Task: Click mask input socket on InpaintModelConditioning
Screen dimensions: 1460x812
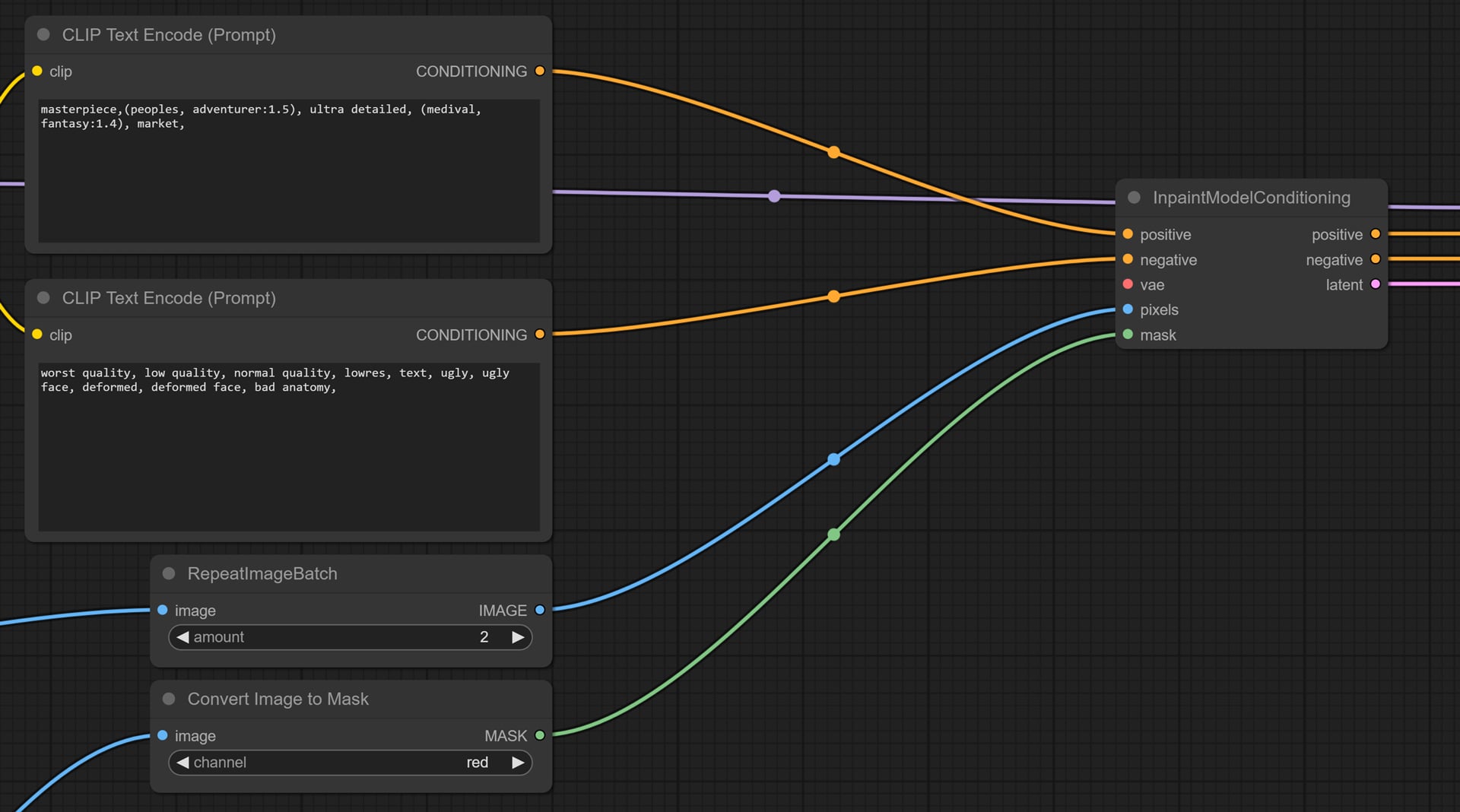Action: 1128,335
